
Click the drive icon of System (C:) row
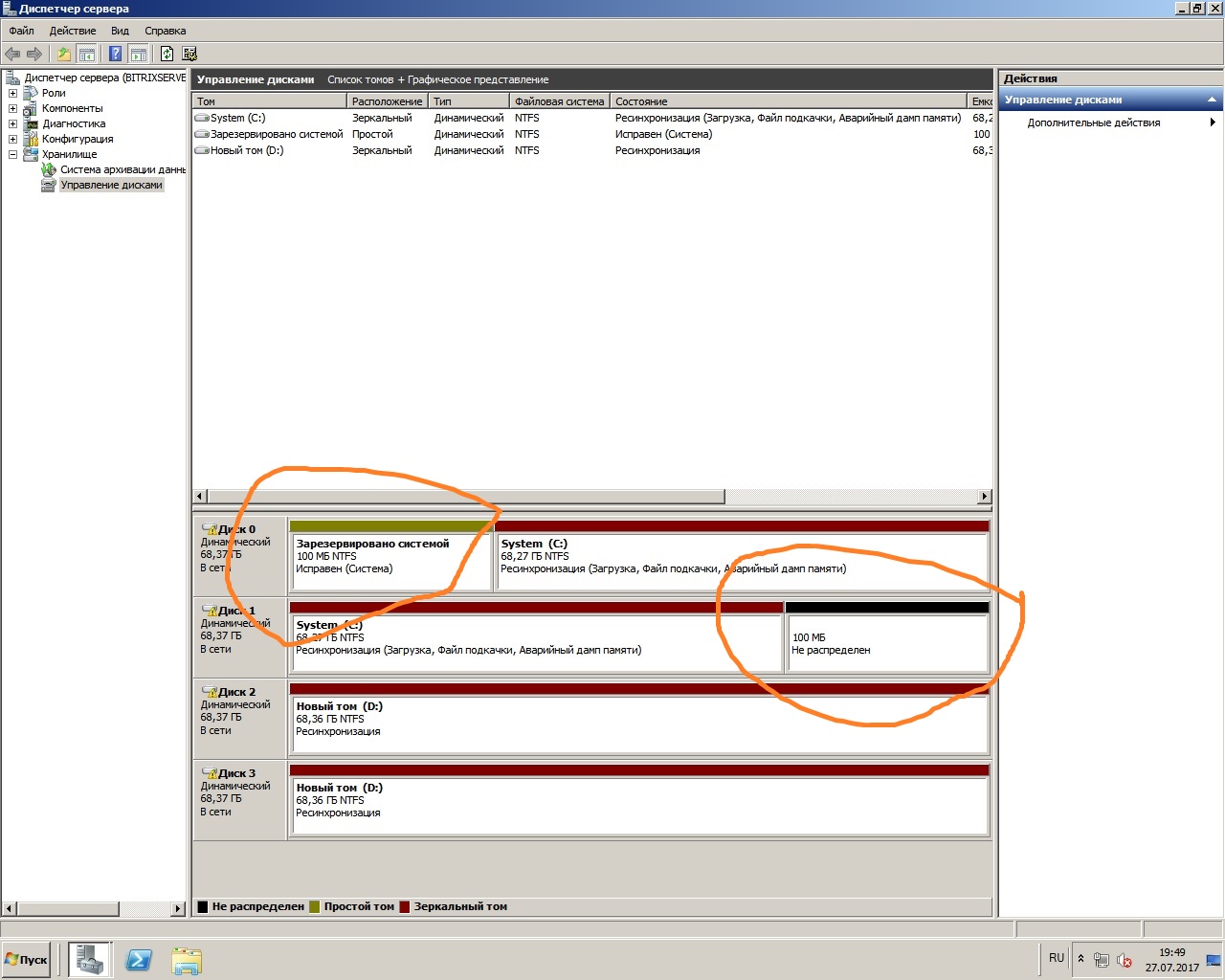pos(202,118)
